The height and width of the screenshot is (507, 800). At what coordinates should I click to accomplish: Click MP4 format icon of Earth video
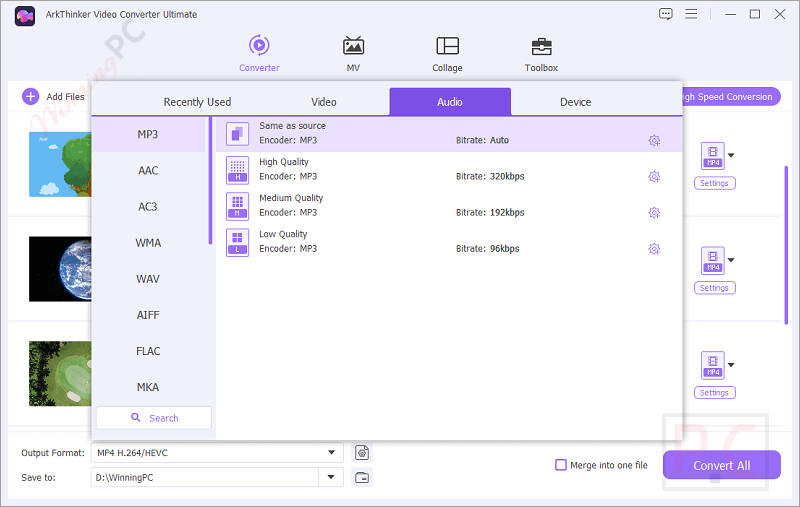[713, 260]
